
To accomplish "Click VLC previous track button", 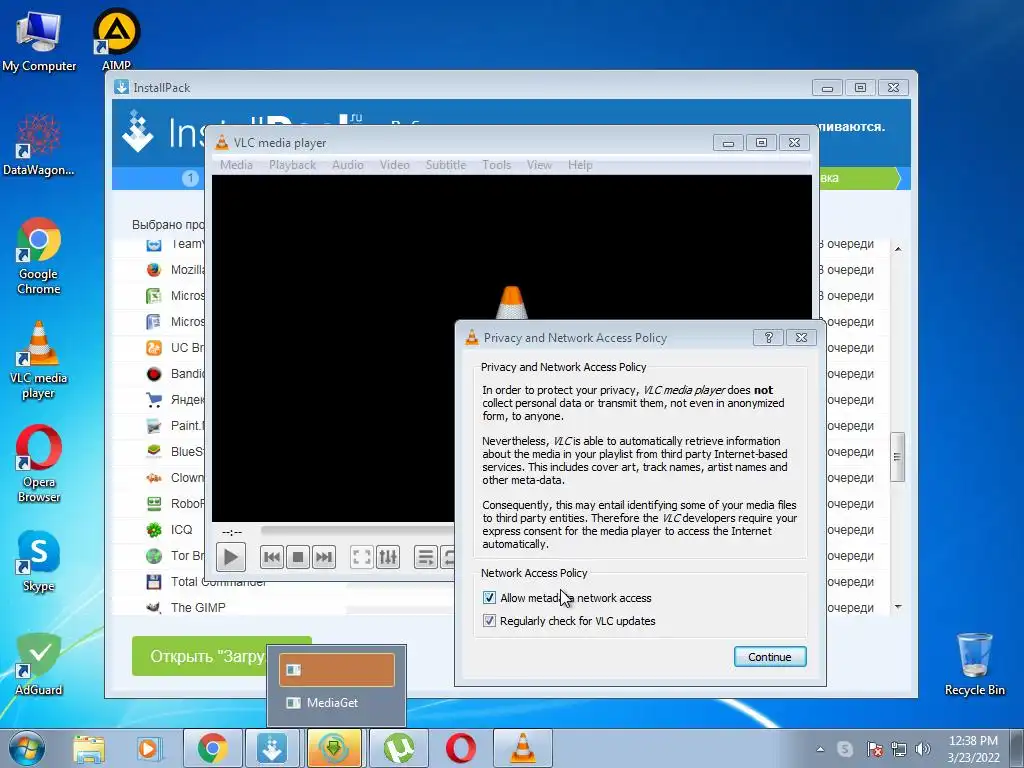I will (272, 557).
